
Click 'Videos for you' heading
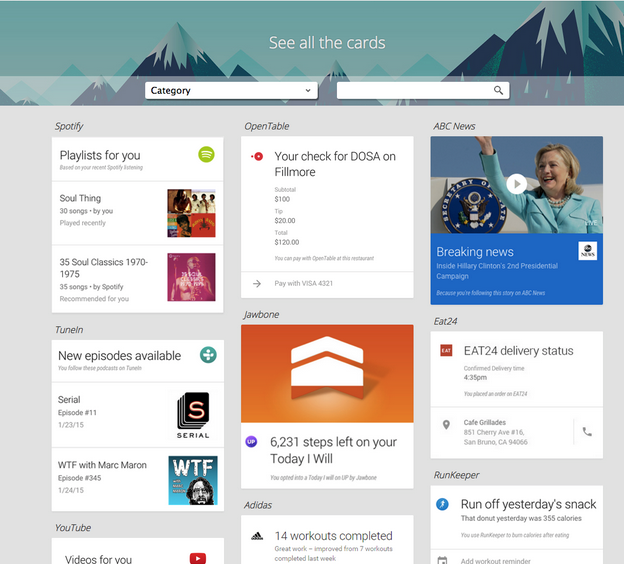click(x=98, y=559)
